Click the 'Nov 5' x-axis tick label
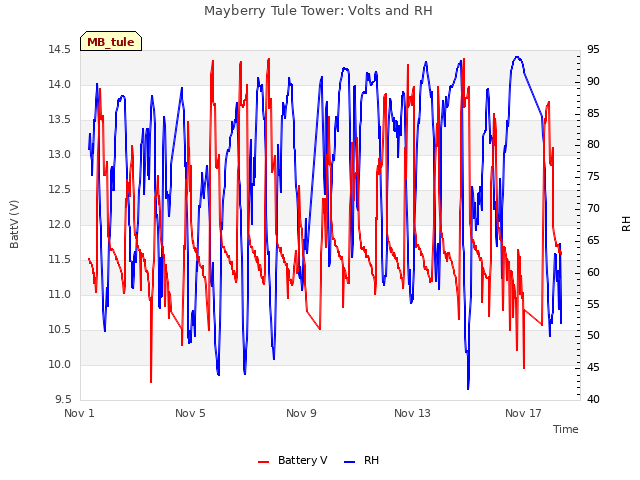This screenshot has height=480, width=640. coord(190,413)
